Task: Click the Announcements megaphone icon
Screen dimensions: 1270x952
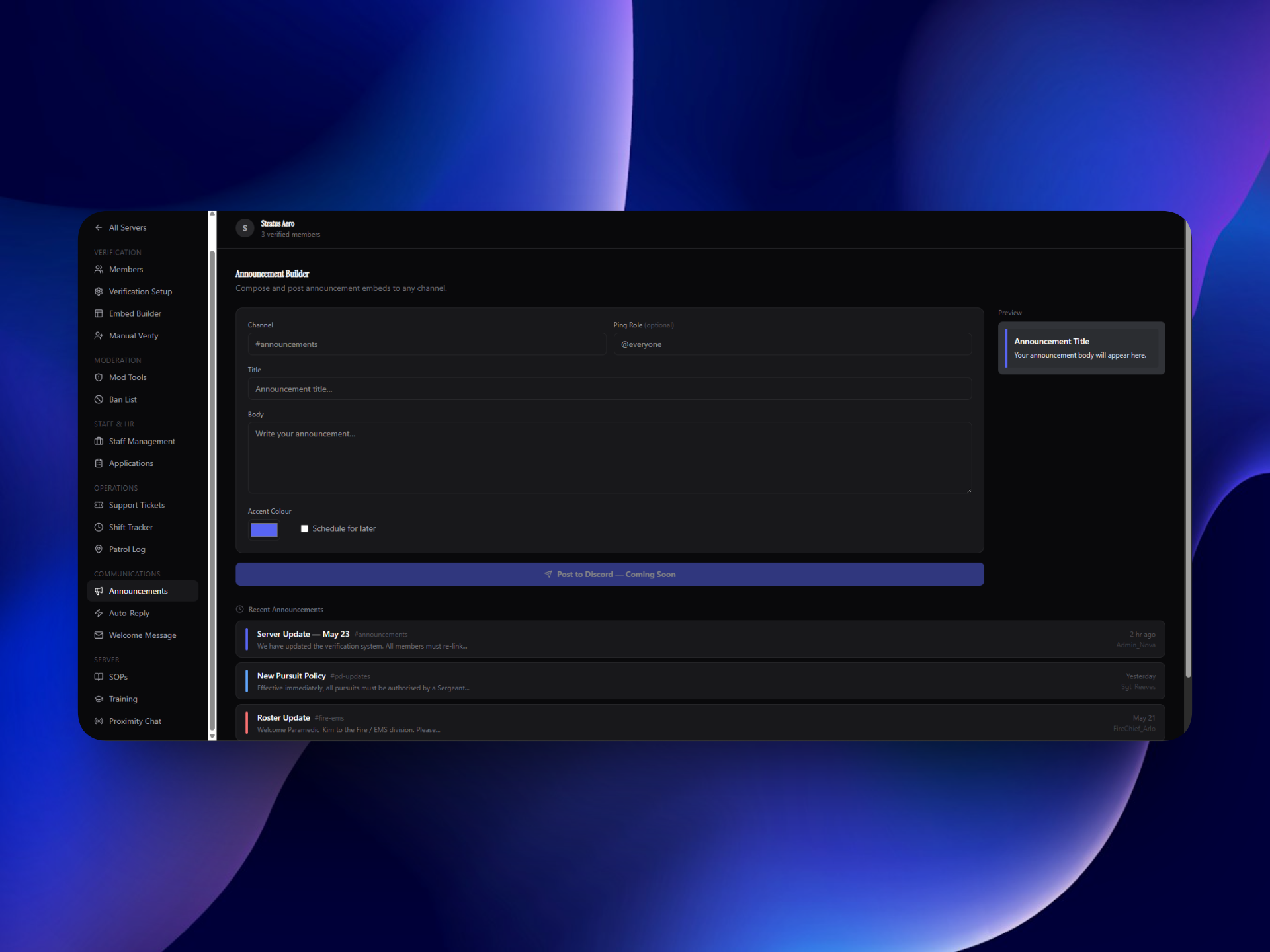Action: click(x=99, y=591)
